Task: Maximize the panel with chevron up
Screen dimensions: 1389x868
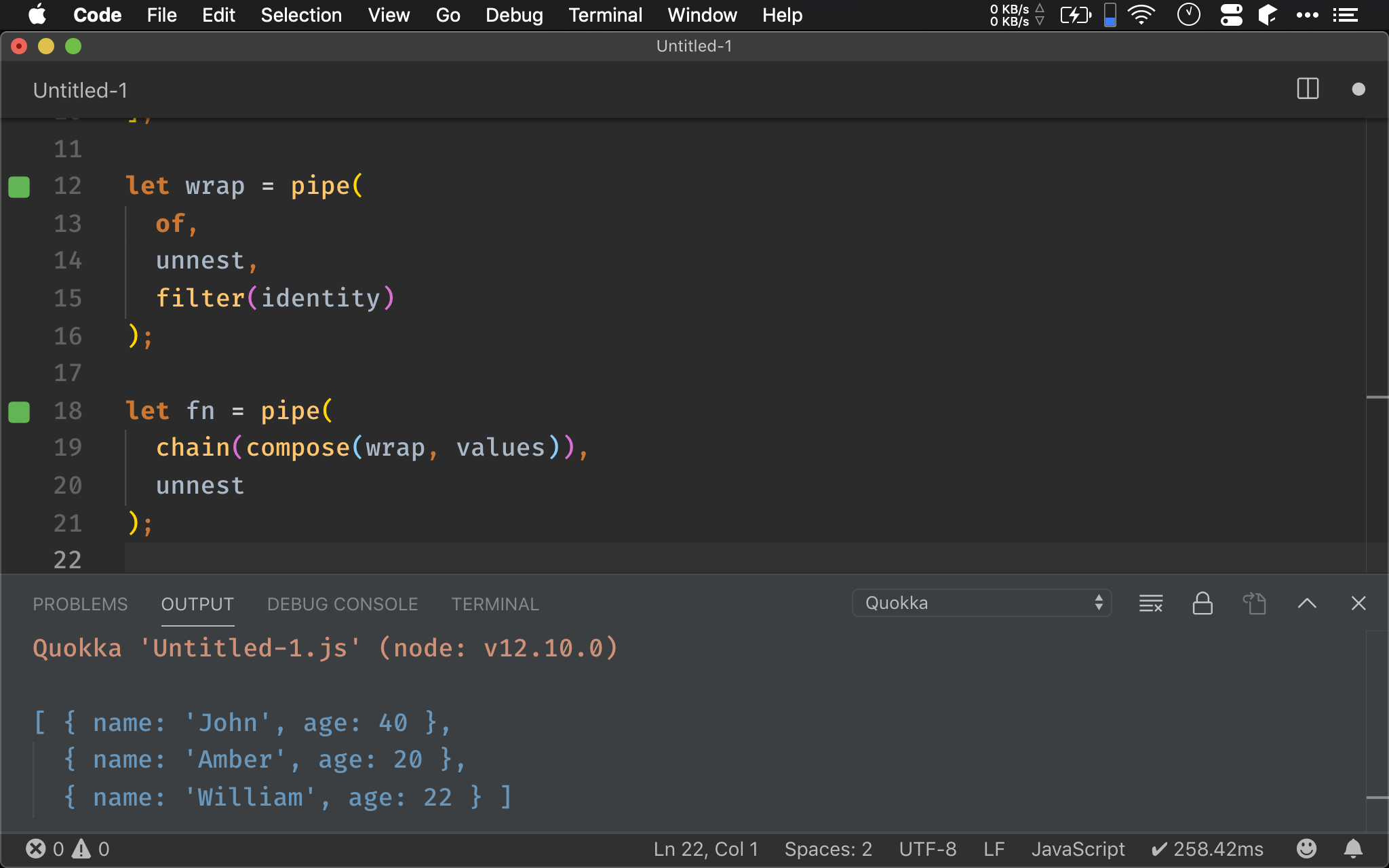Action: (1306, 603)
